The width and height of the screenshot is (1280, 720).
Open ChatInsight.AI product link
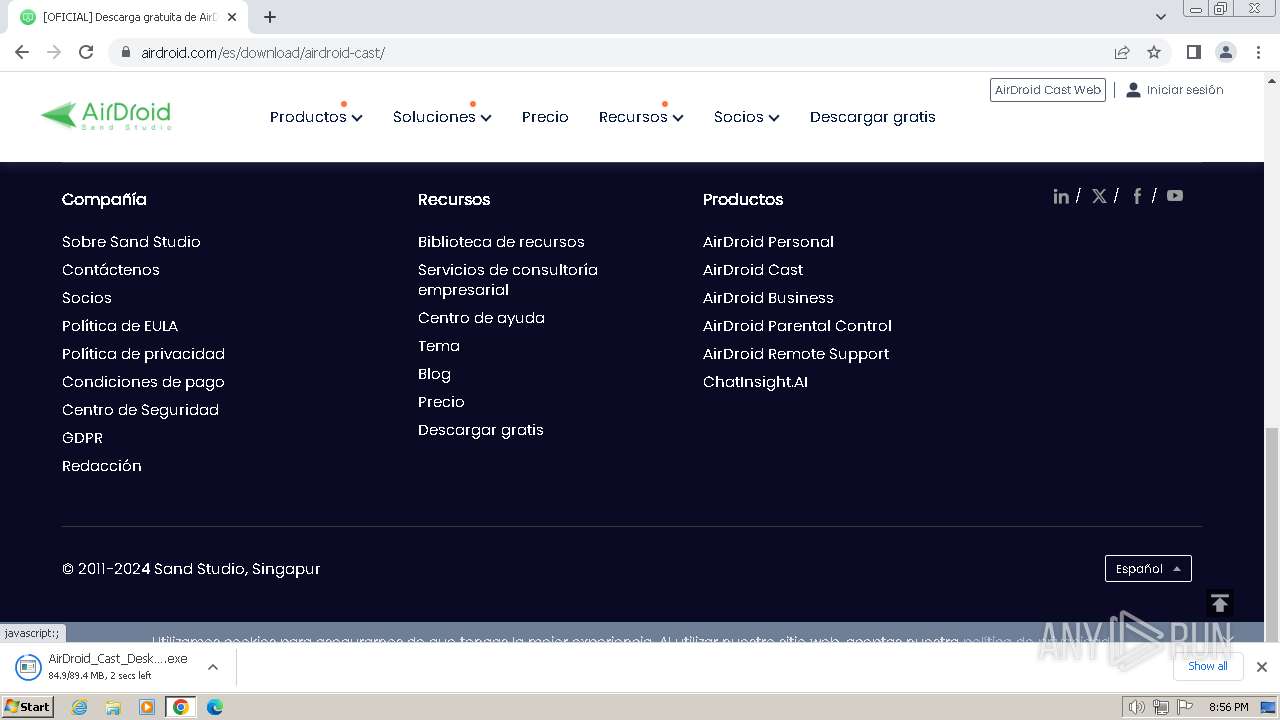(x=755, y=382)
